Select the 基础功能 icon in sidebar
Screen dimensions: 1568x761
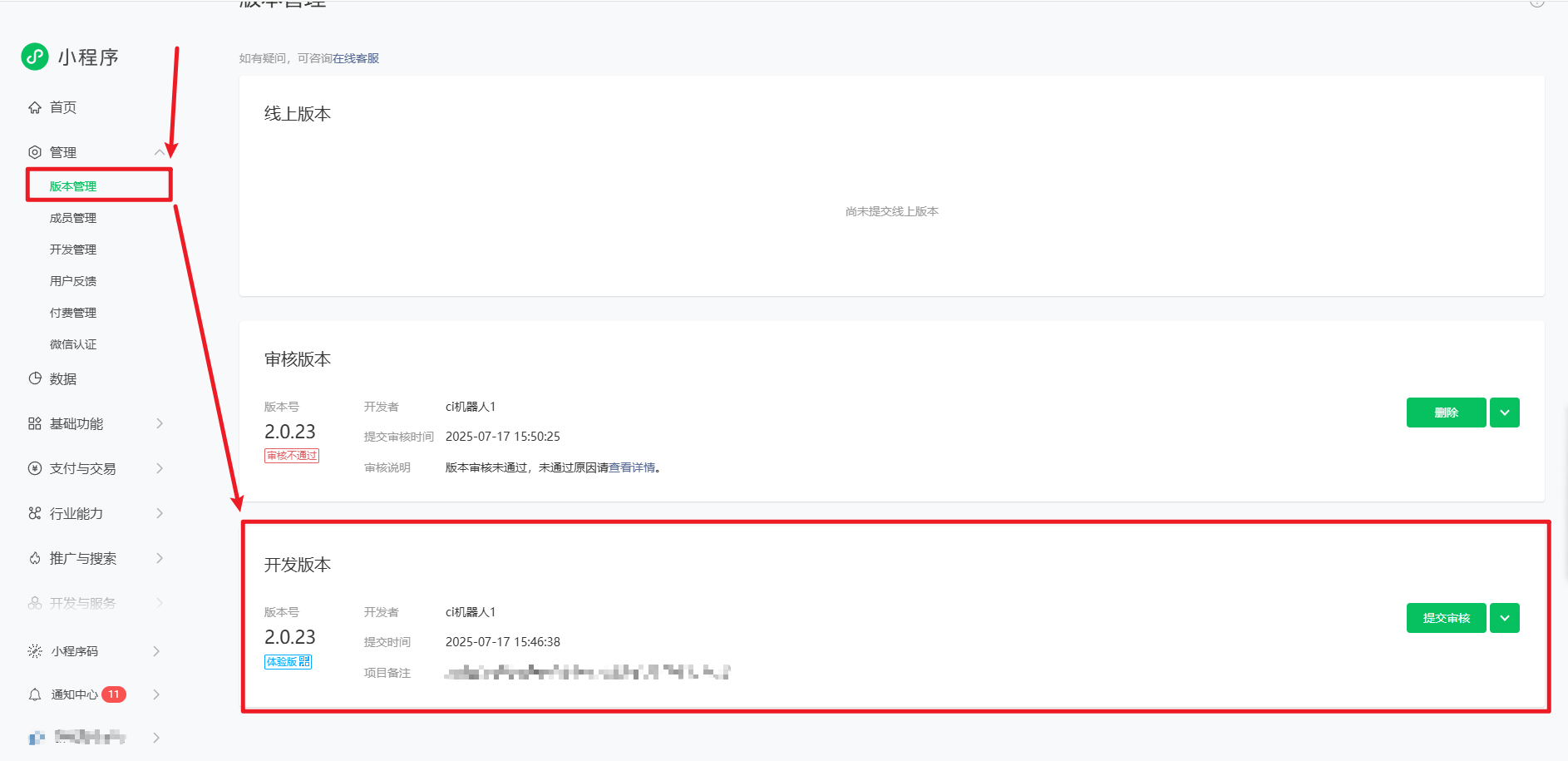click(x=34, y=423)
